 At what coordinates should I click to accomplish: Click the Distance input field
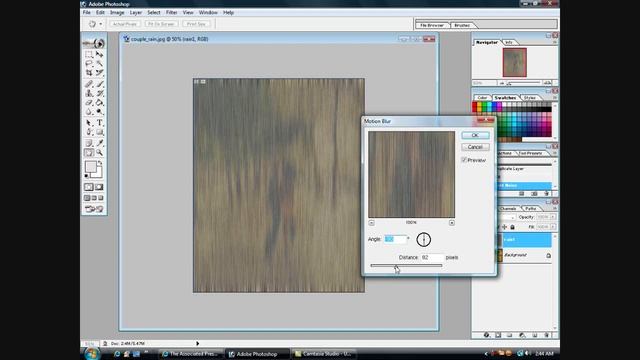pyautogui.click(x=432, y=258)
